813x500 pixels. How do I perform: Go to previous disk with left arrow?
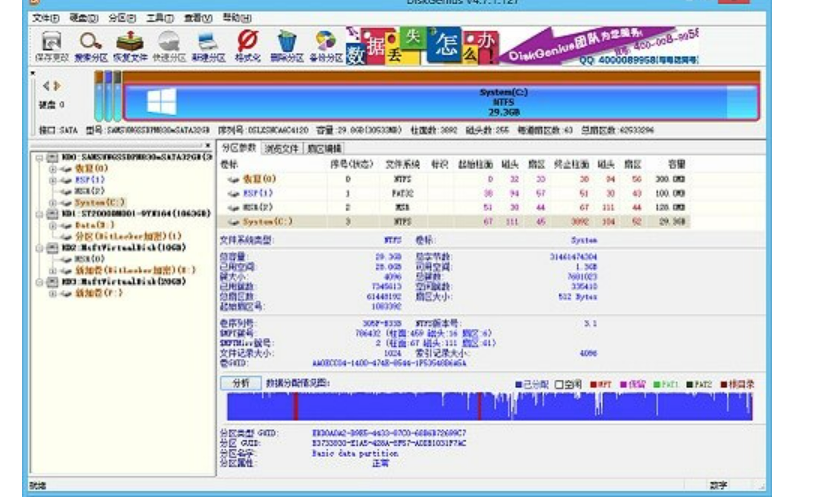point(43,86)
